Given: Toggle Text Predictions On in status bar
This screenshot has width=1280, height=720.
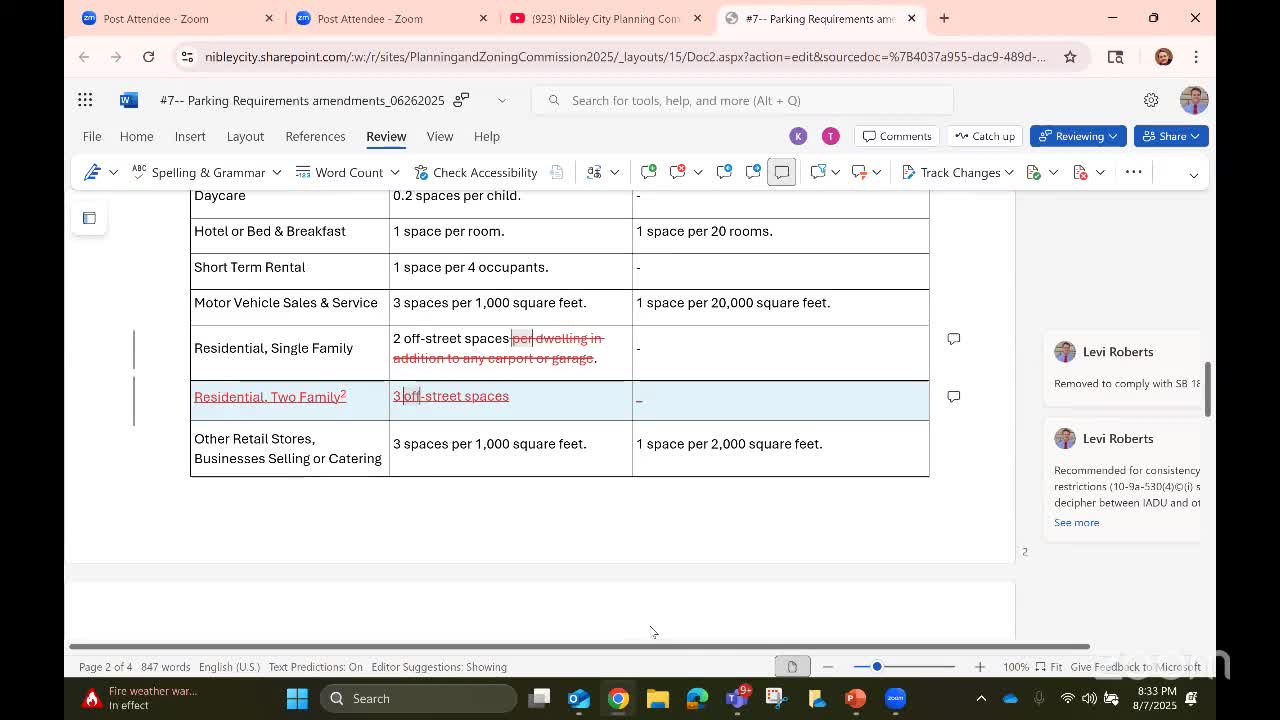Looking at the screenshot, I should coord(315,667).
